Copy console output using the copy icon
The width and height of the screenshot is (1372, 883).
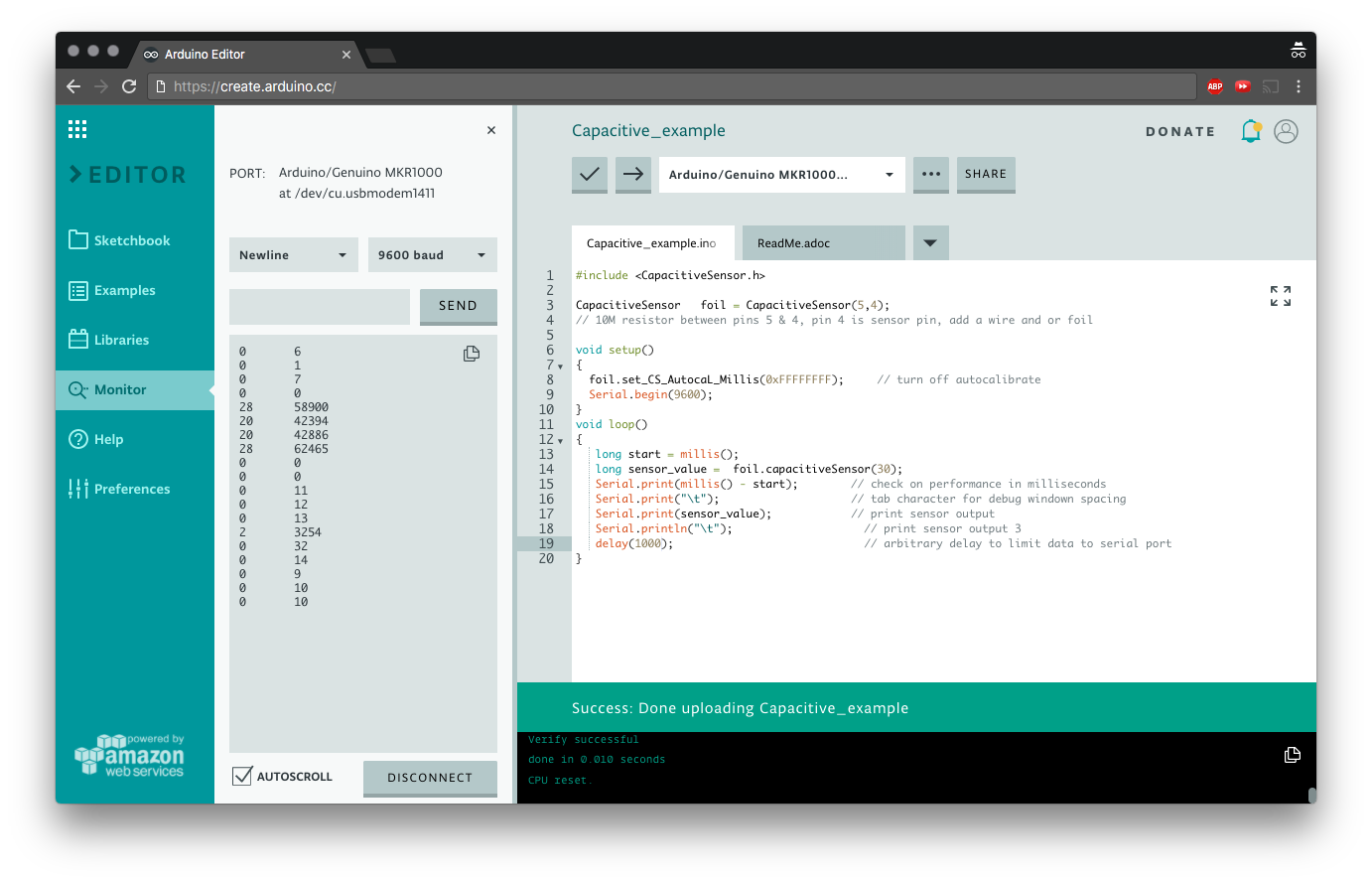coord(1292,755)
